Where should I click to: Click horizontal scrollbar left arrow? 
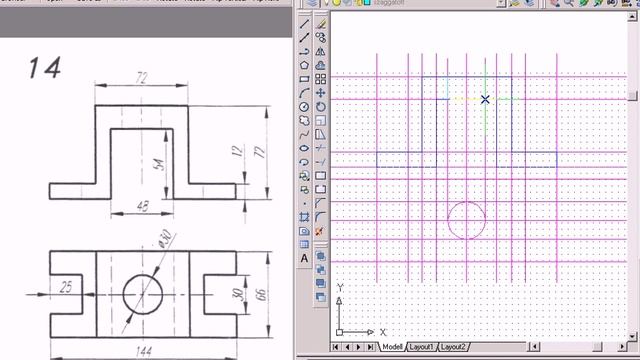[534, 347]
